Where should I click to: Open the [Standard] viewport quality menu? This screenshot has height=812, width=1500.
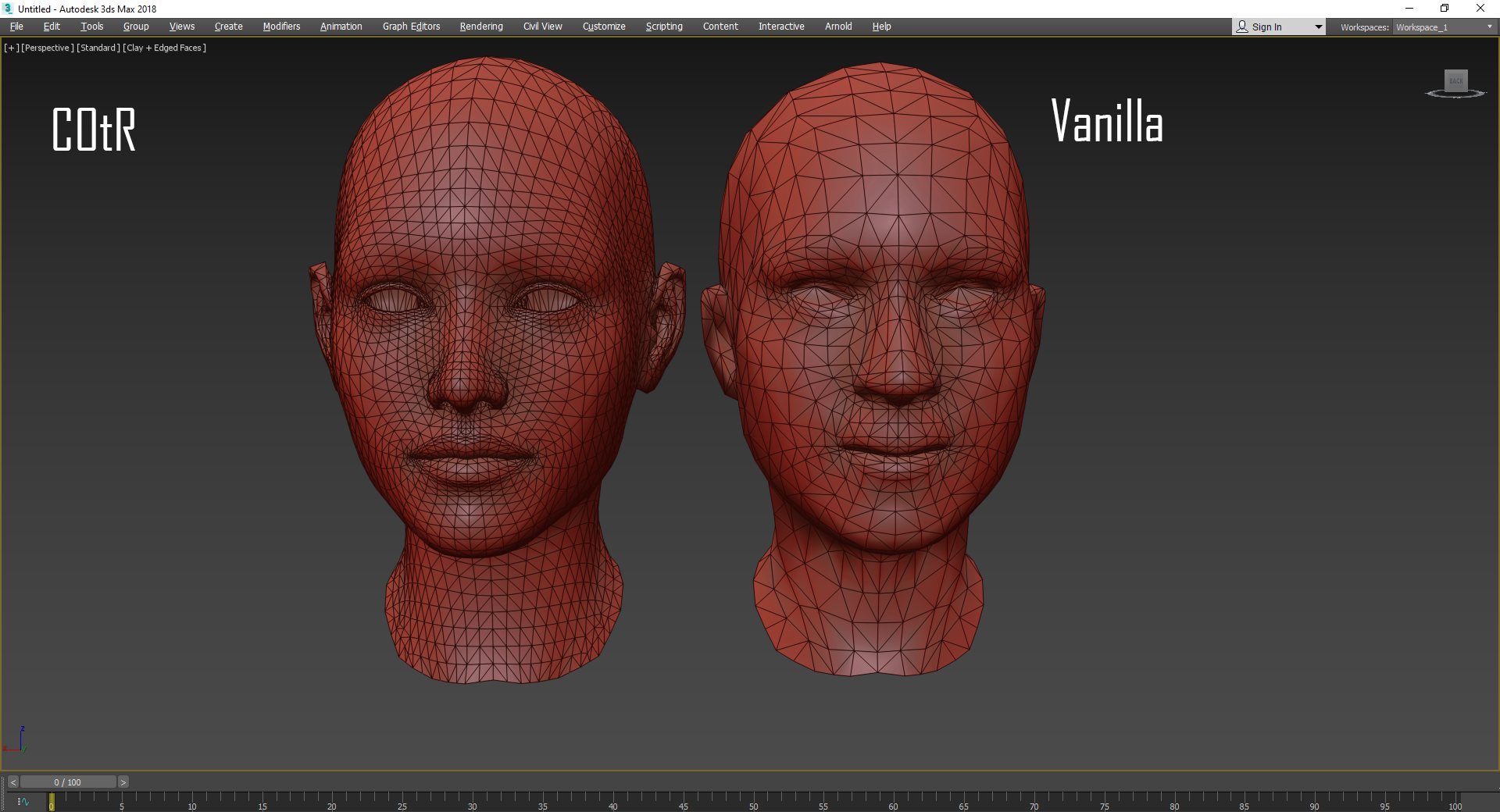(98, 48)
